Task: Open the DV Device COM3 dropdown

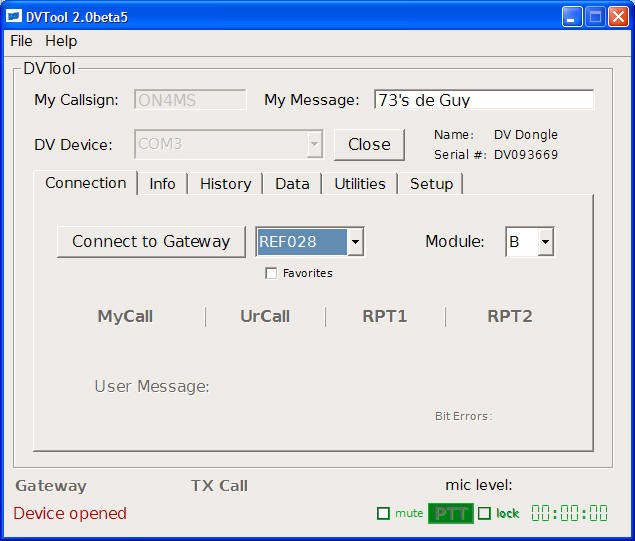Action: pos(228,144)
